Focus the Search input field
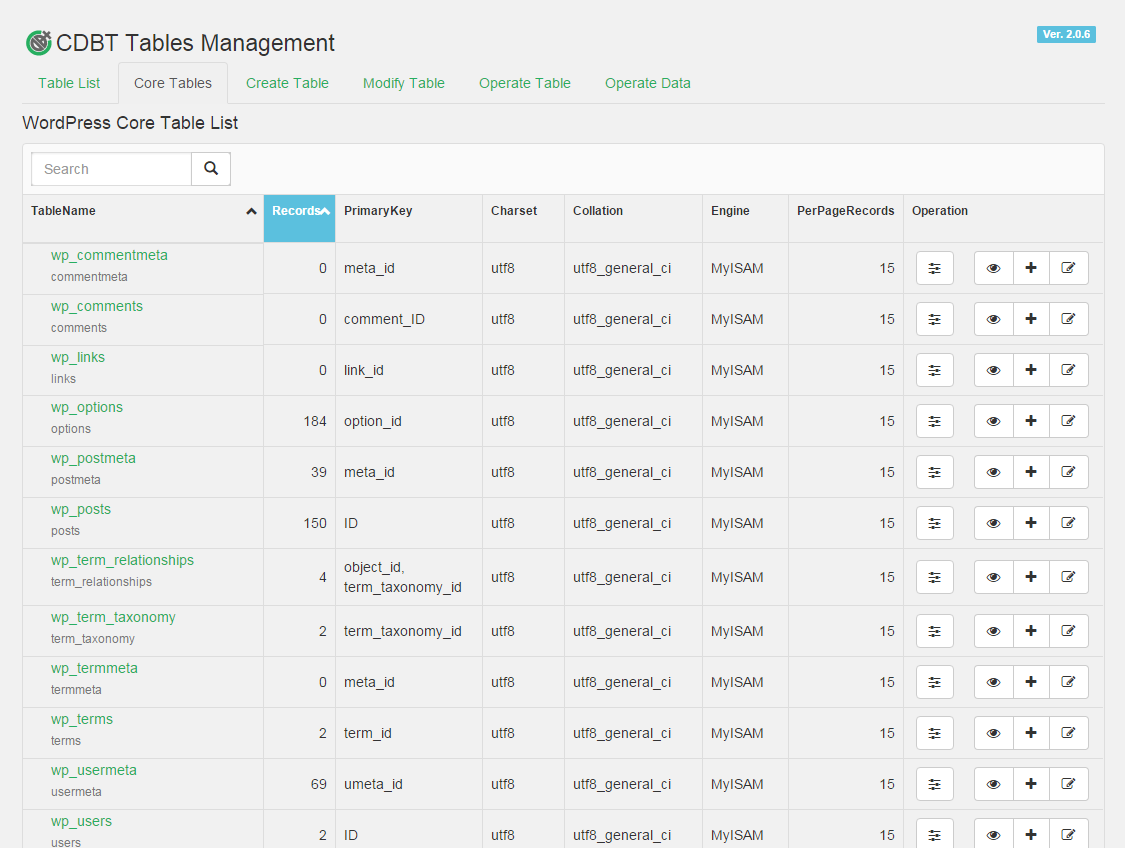1125x848 pixels. pyautogui.click(x=111, y=169)
